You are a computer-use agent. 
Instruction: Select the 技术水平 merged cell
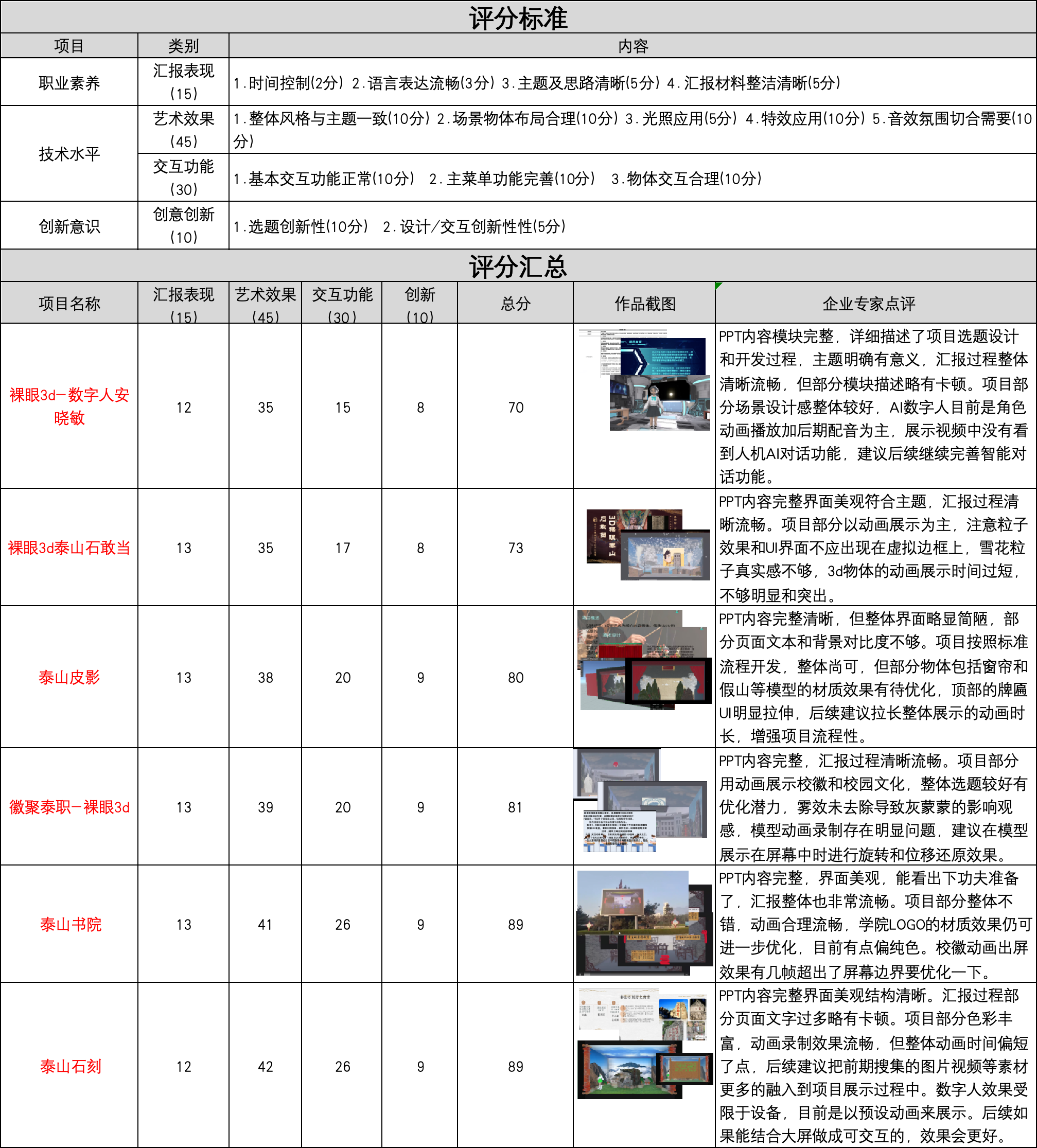click(x=69, y=154)
